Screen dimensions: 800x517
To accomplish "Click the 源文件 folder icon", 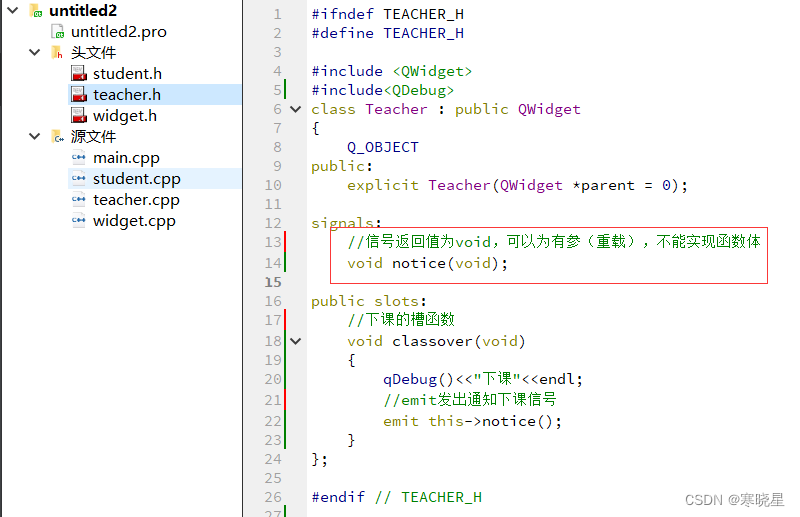I will tap(58, 136).
